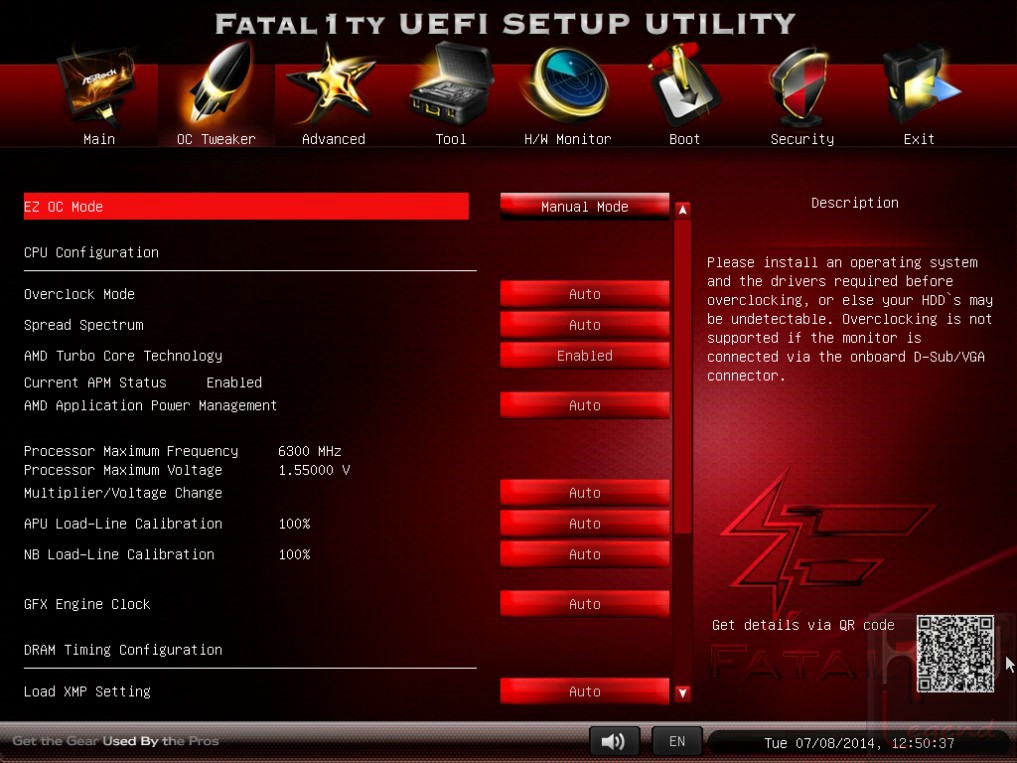
Task: Select the Spread Spectrum label
Action: 84,325
